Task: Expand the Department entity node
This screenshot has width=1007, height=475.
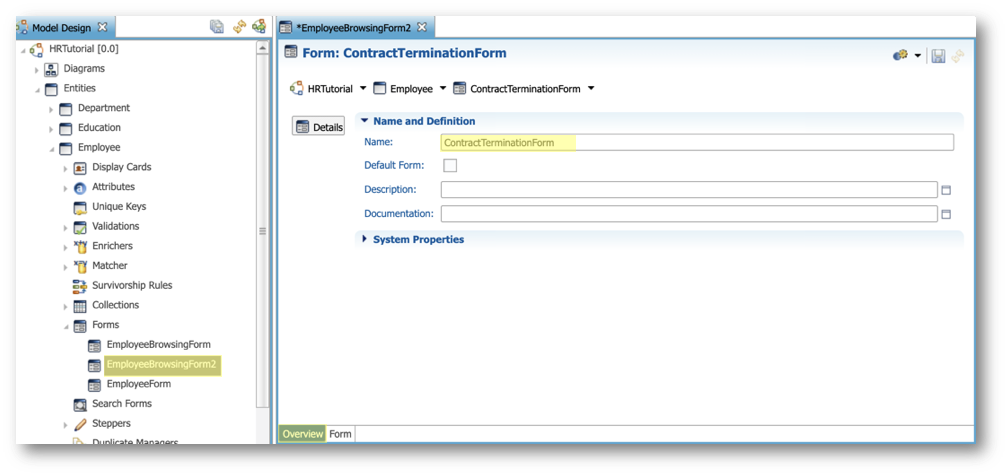Action: (51, 109)
